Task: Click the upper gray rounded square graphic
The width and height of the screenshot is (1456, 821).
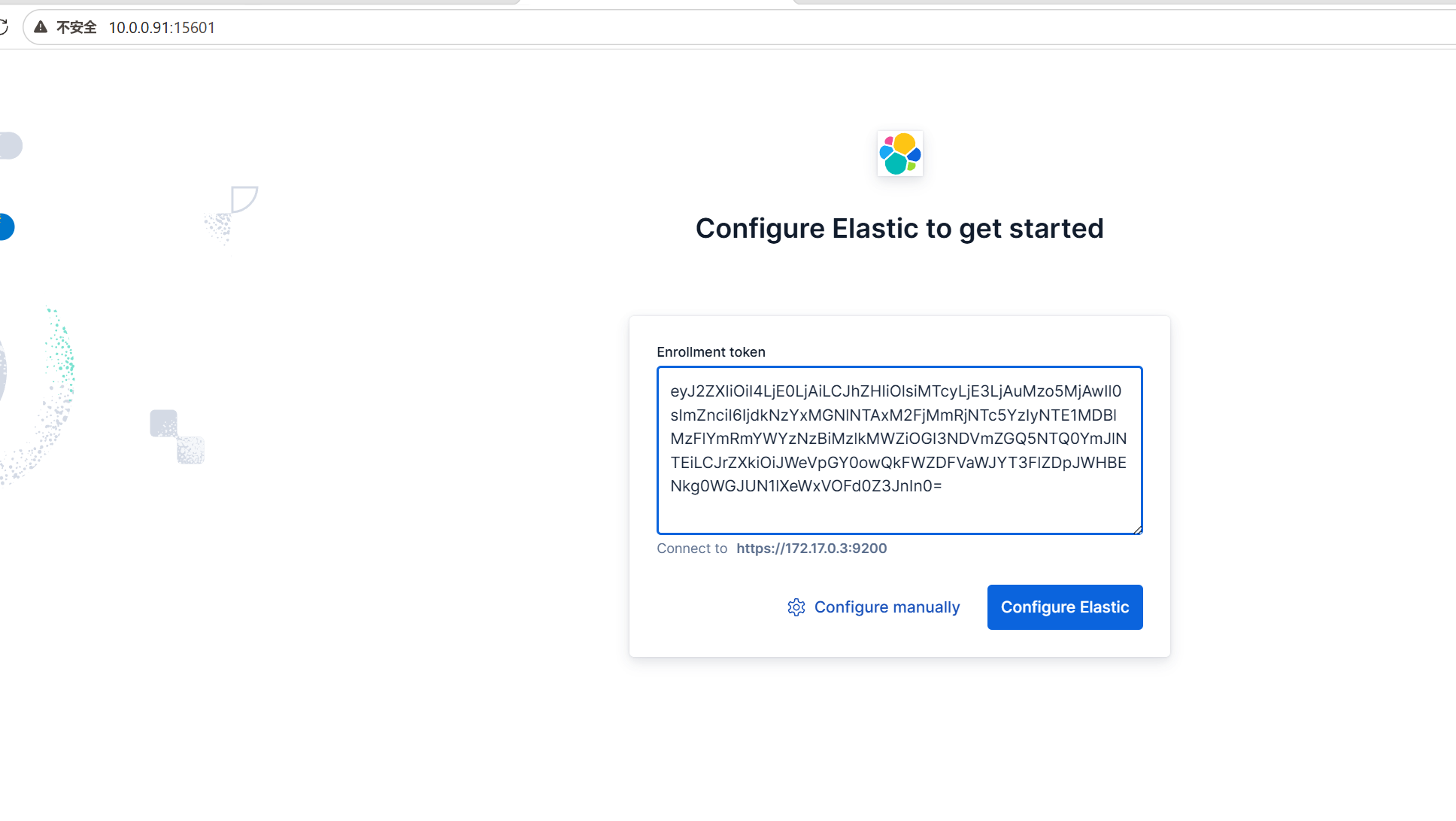Action: coord(163,423)
